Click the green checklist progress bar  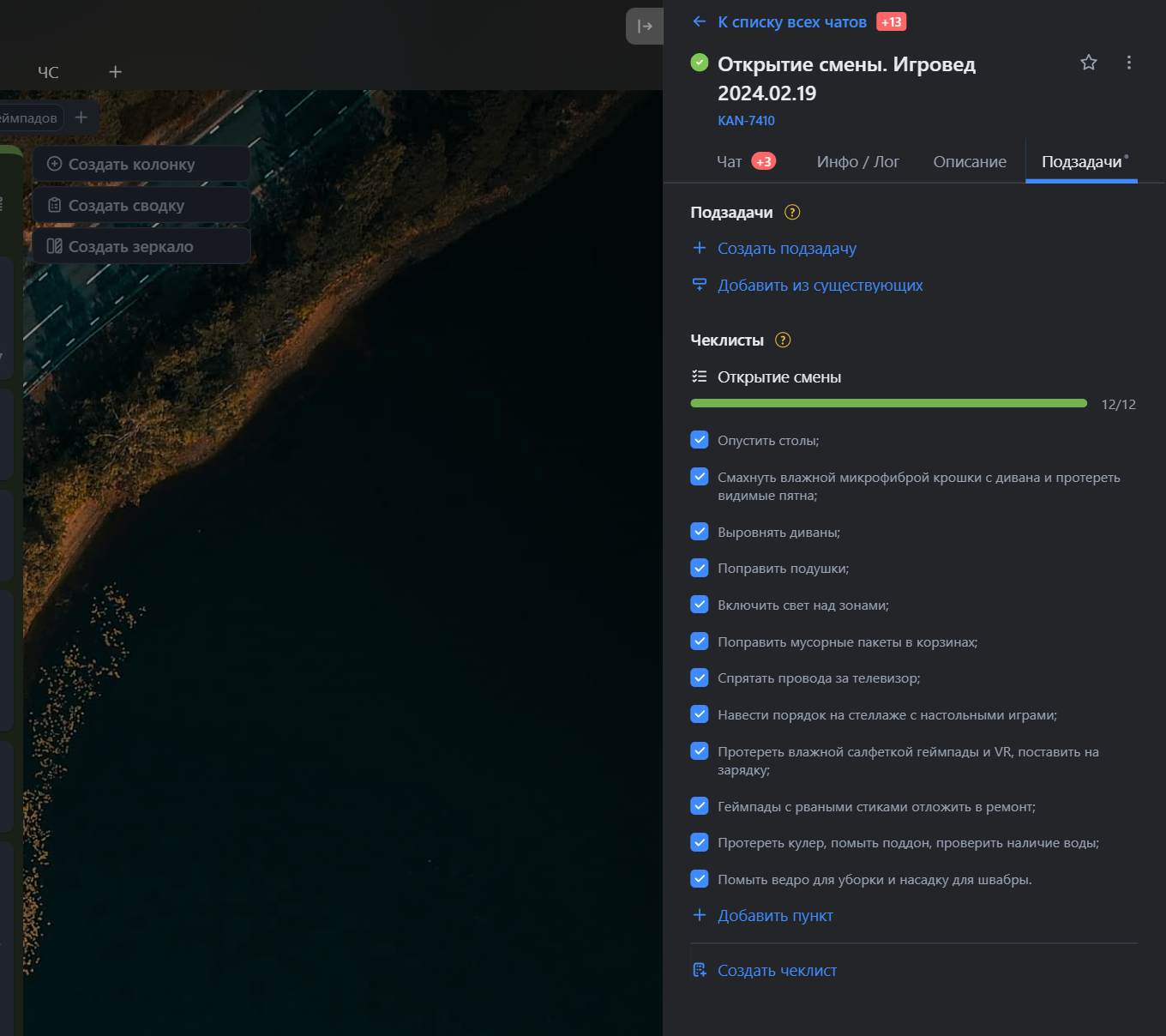[x=888, y=403]
